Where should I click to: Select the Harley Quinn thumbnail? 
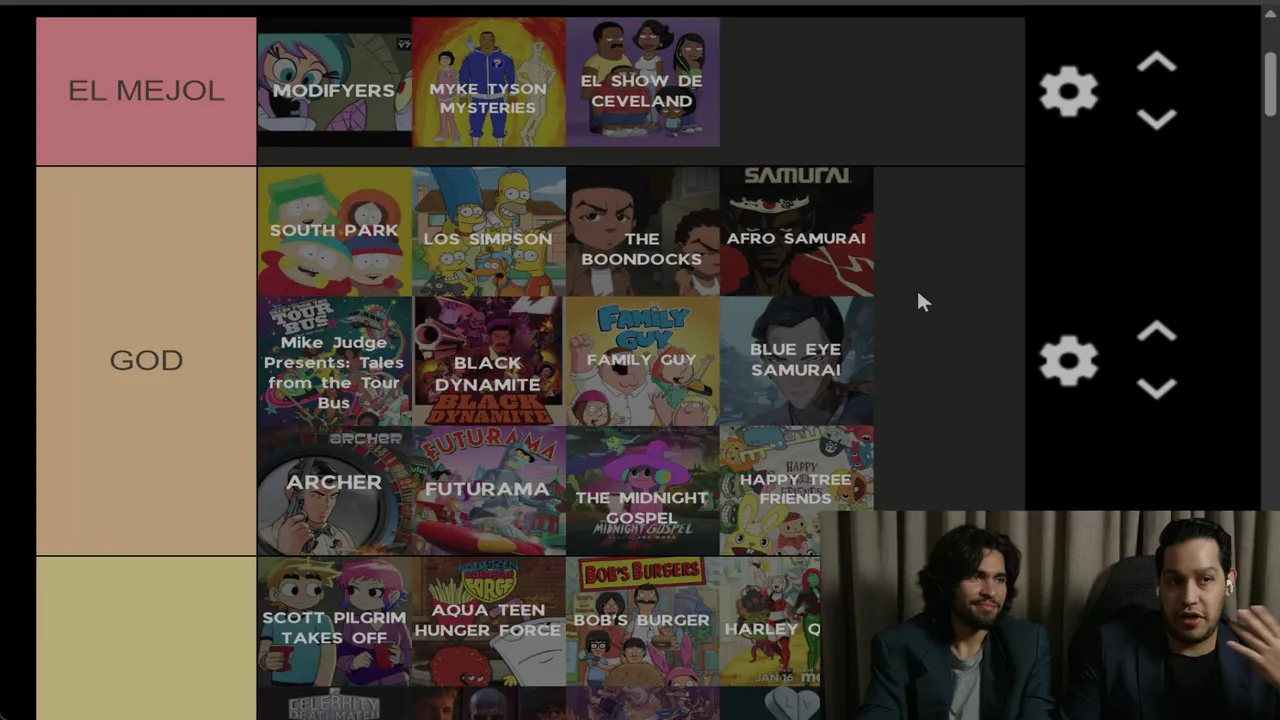pyautogui.click(x=770, y=621)
